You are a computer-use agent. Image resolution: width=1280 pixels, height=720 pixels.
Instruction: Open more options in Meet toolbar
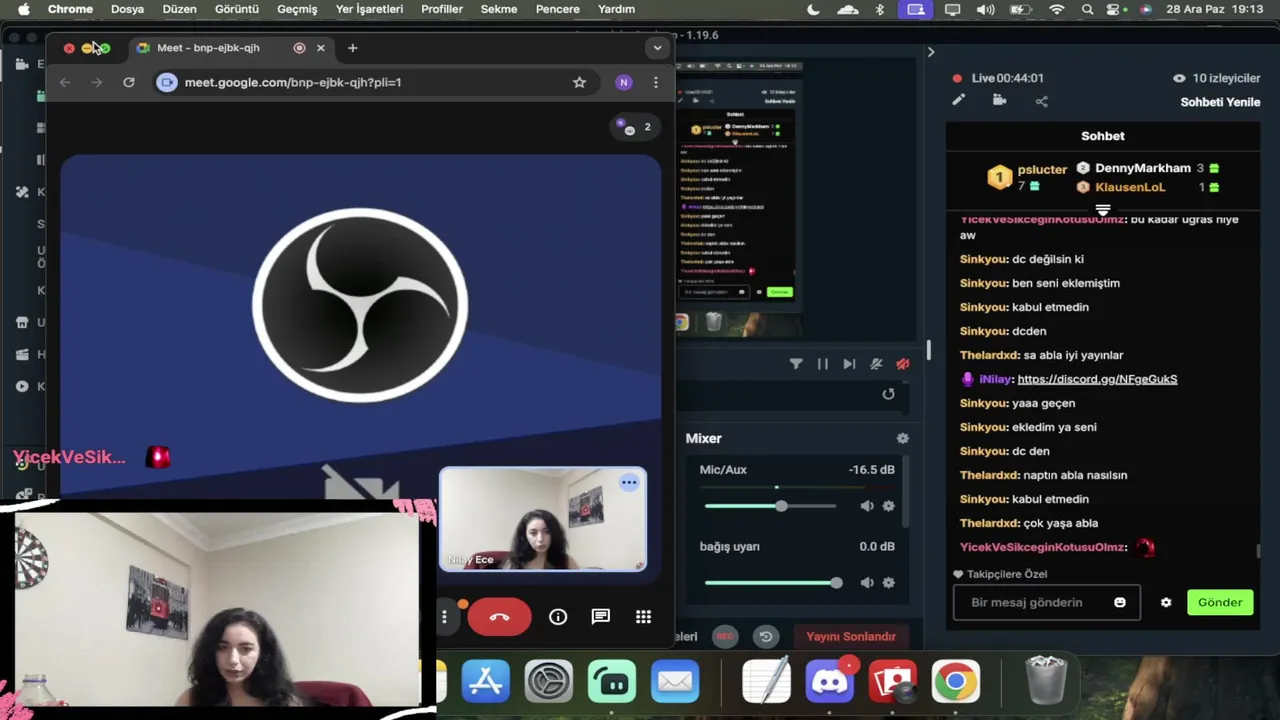tap(444, 617)
